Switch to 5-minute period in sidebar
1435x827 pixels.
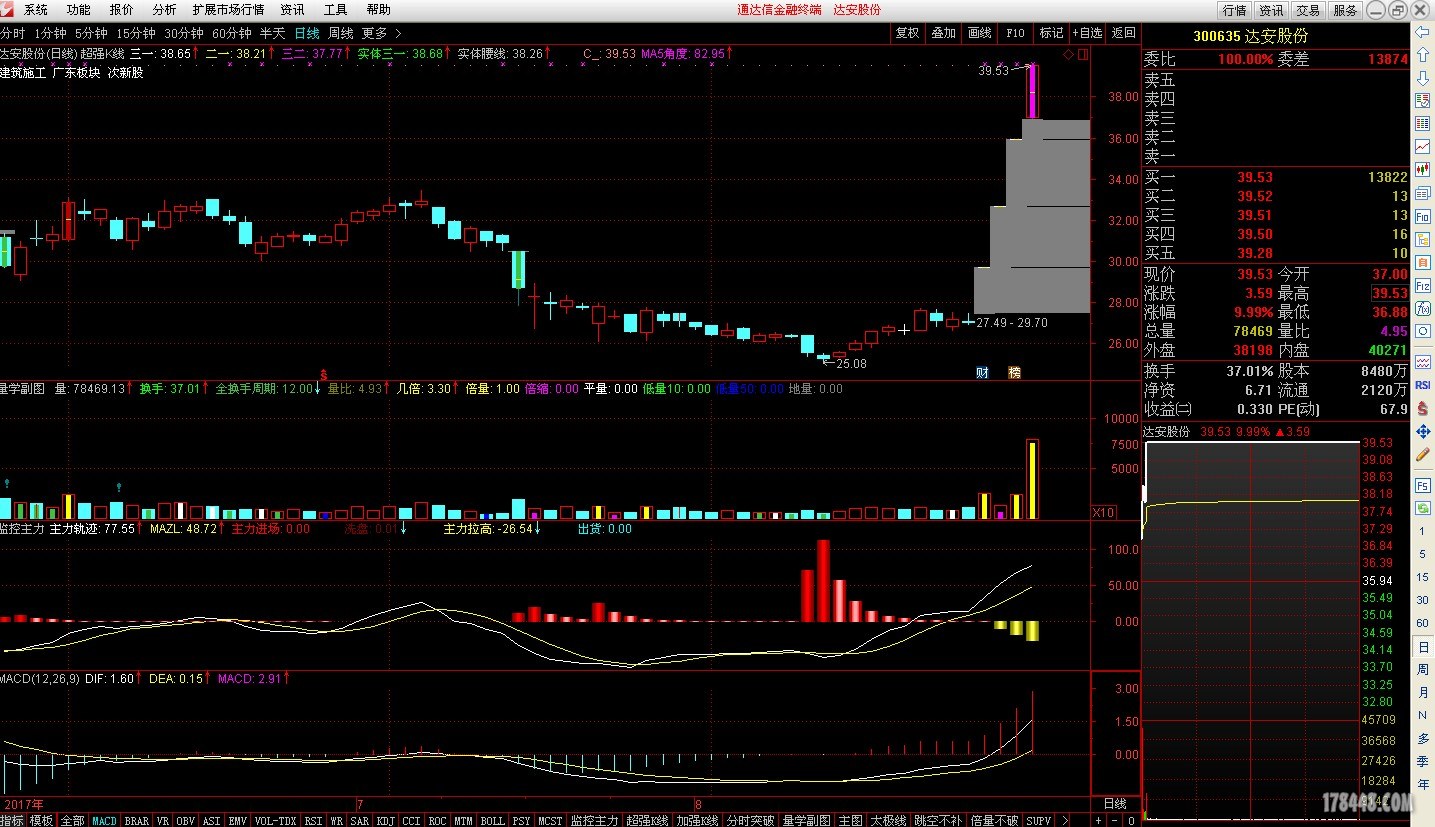1422,553
